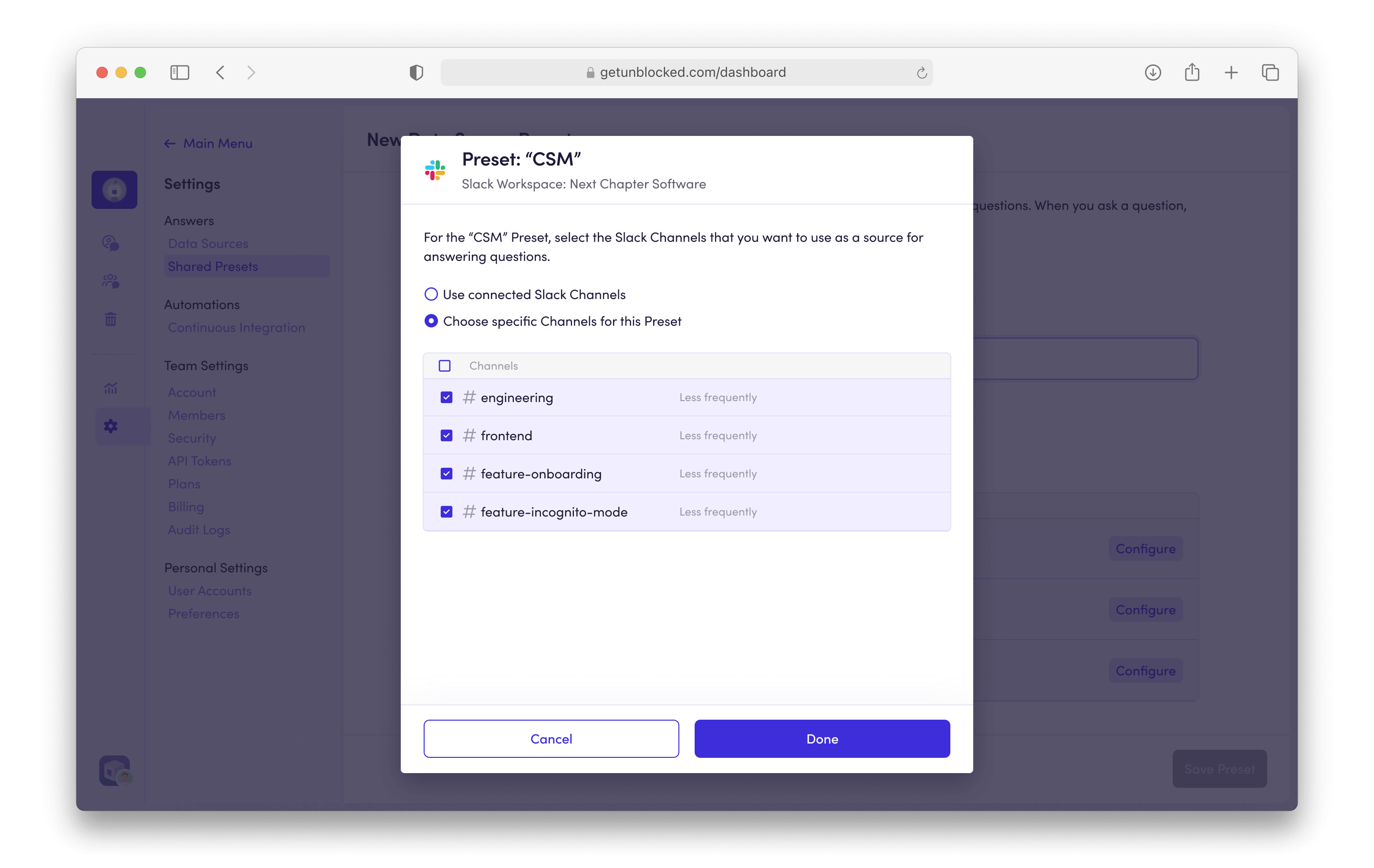This screenshot has width=1374, height=868.
Task: Click the getunblocked.com address bar
Action: tap(687, 72)
